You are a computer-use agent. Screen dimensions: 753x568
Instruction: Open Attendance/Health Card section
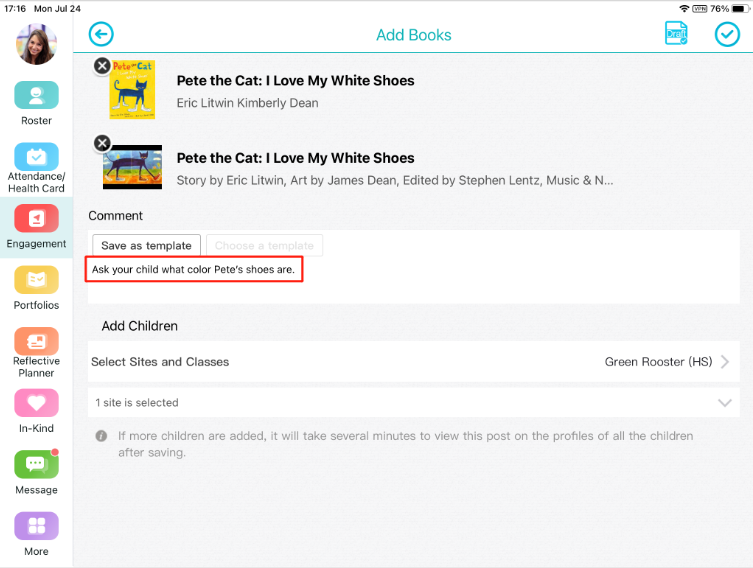(x=36, y=157)
